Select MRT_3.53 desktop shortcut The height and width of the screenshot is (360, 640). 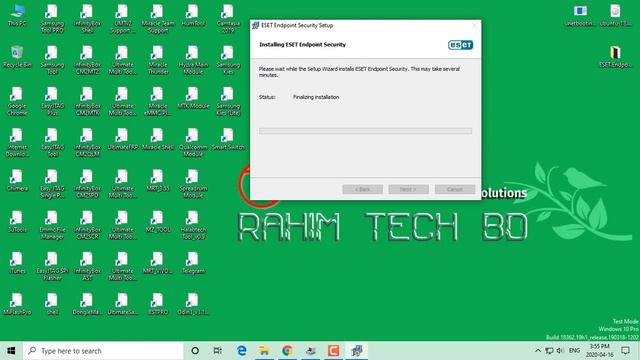click(158, 180)
